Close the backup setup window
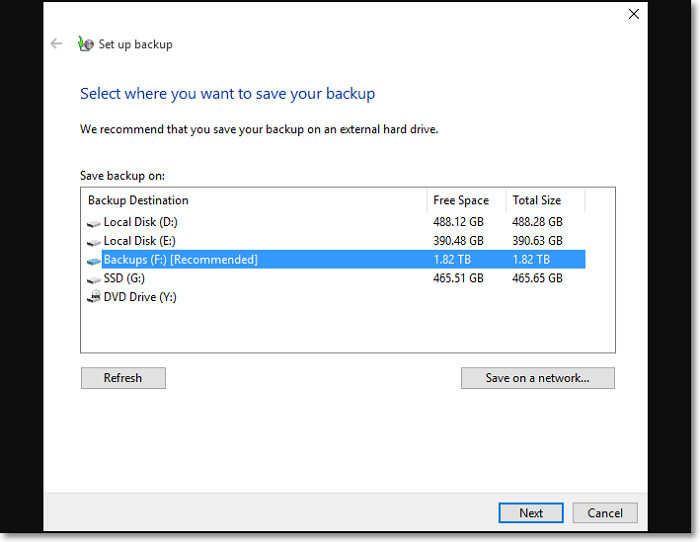 633,14
